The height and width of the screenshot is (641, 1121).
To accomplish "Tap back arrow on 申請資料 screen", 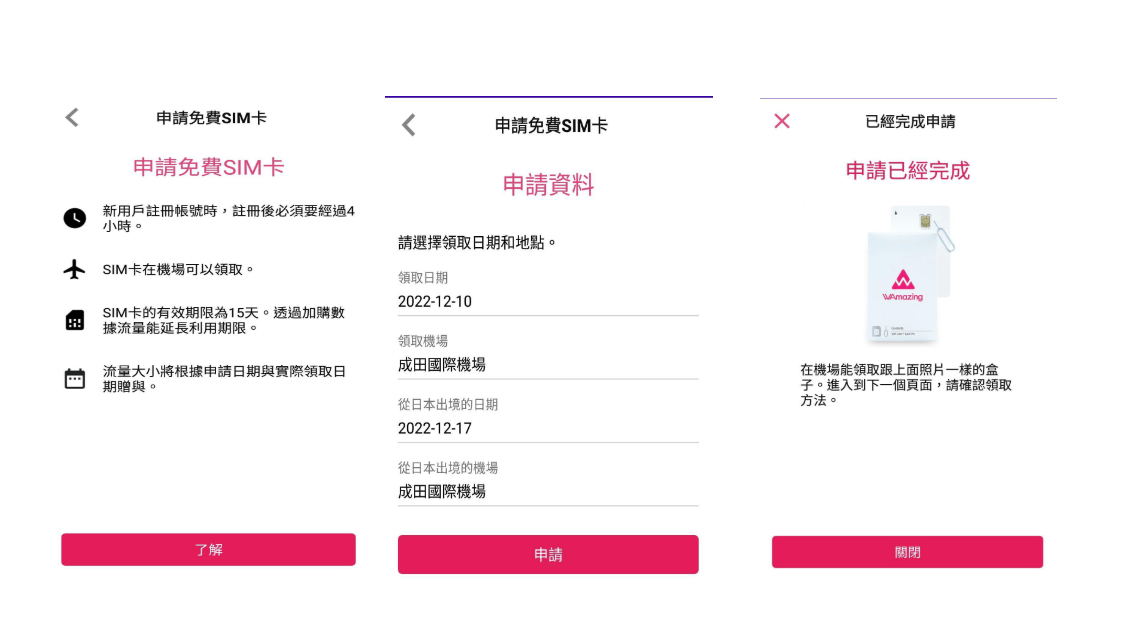I will pyautogui.click(x=408, y=125).
